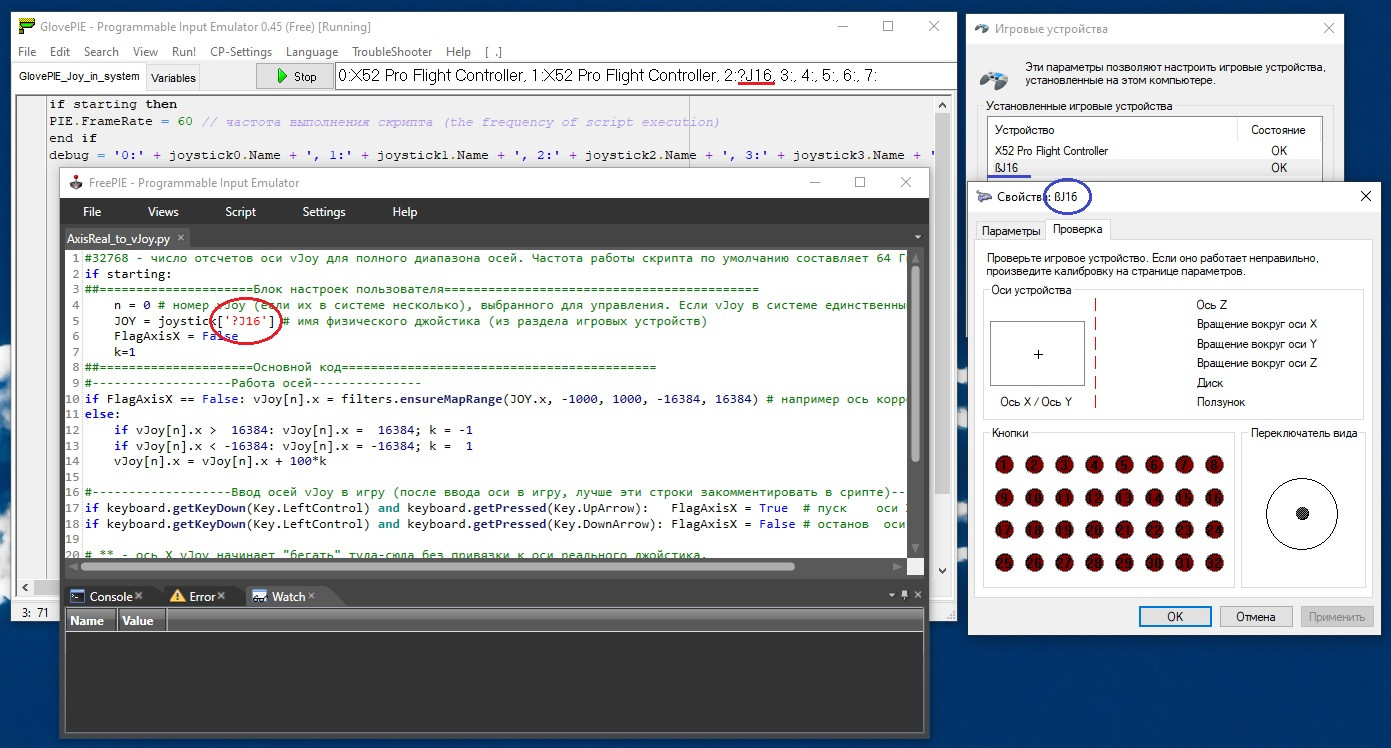The image size is (1391, 748).
Task: Close the Watch tab in FreePIE
Action: pos(312,596)
